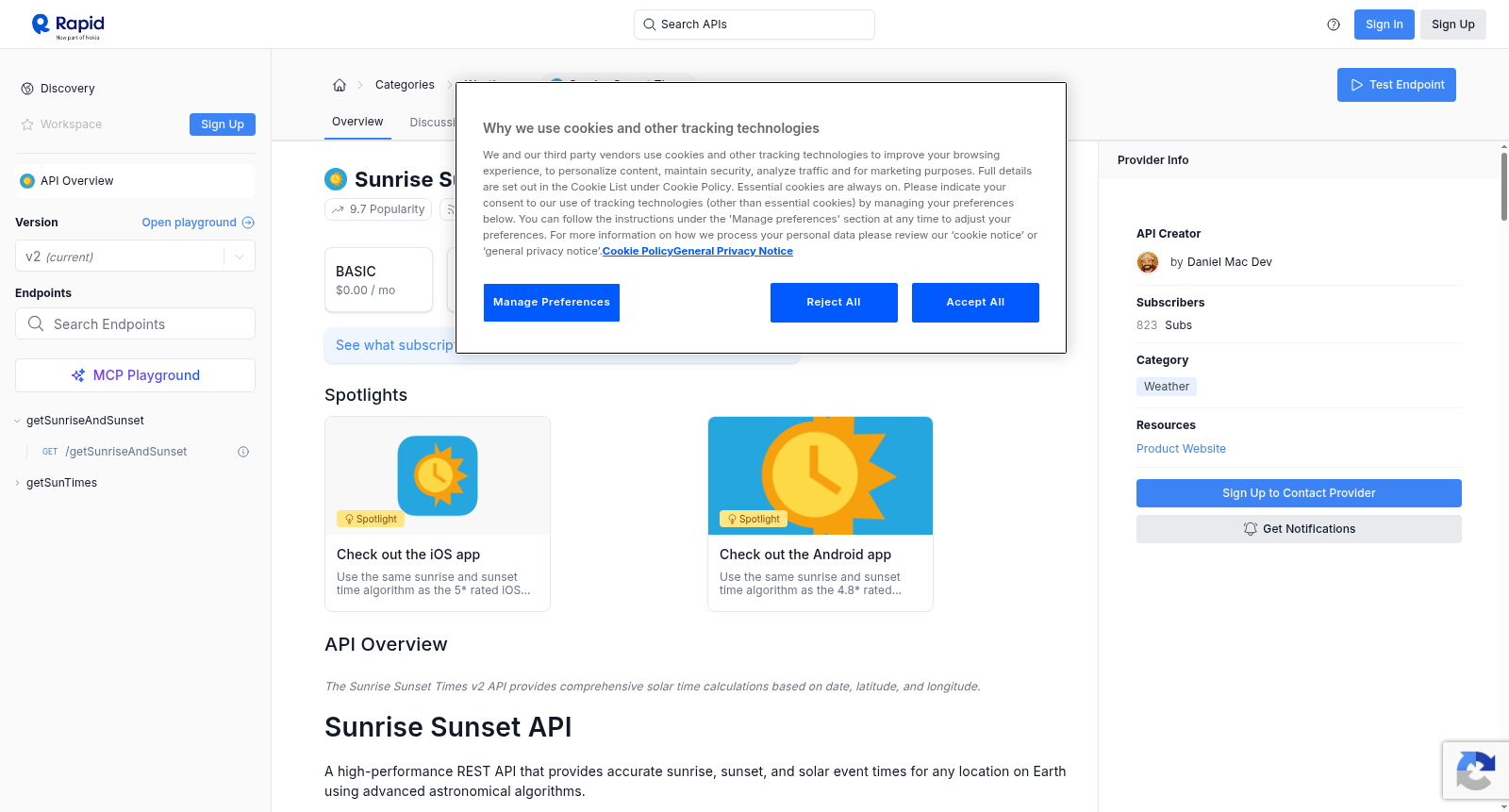Open Categories in the breadcrumb
This screenshot has height=812, width=1509.
coord(405,85)
